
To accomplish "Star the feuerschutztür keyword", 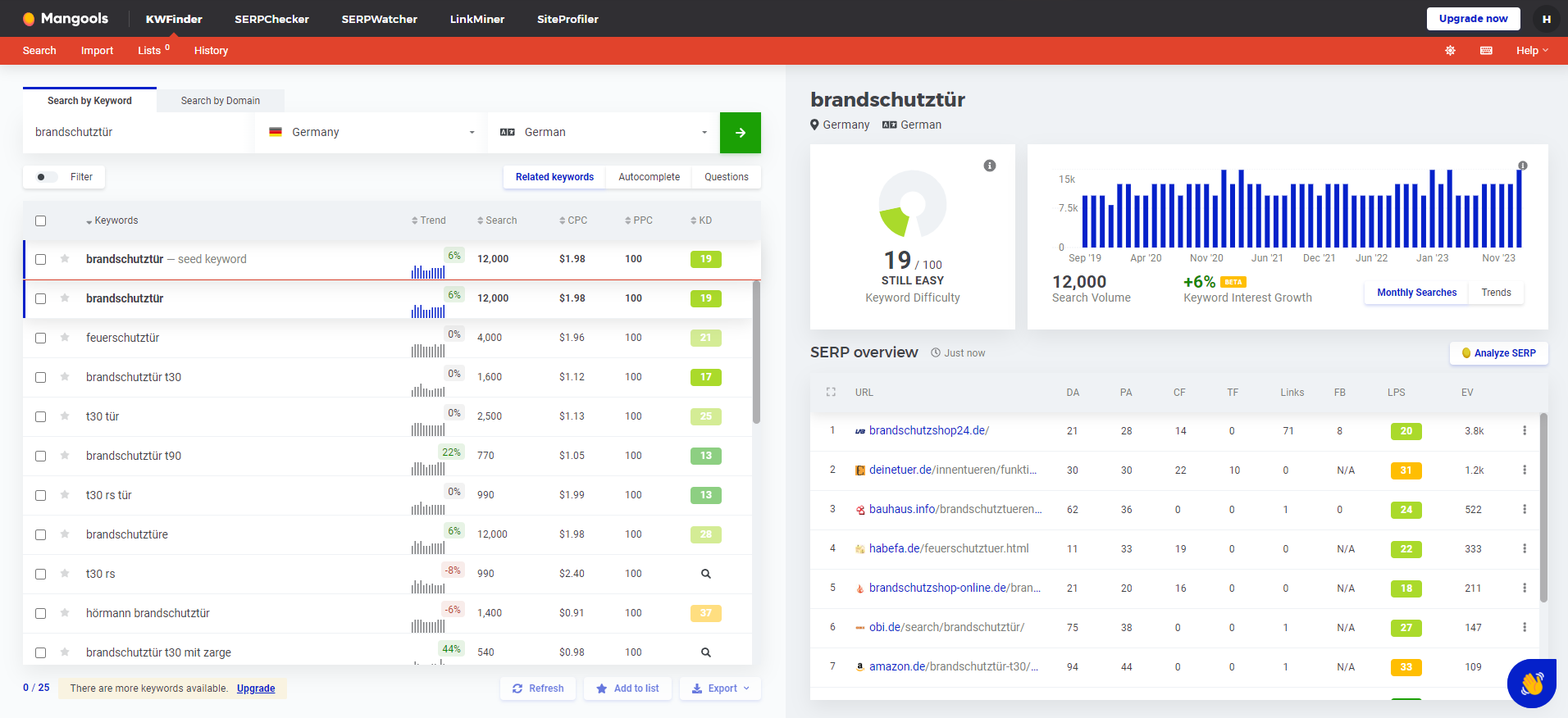I will click(x=65, y=338).
